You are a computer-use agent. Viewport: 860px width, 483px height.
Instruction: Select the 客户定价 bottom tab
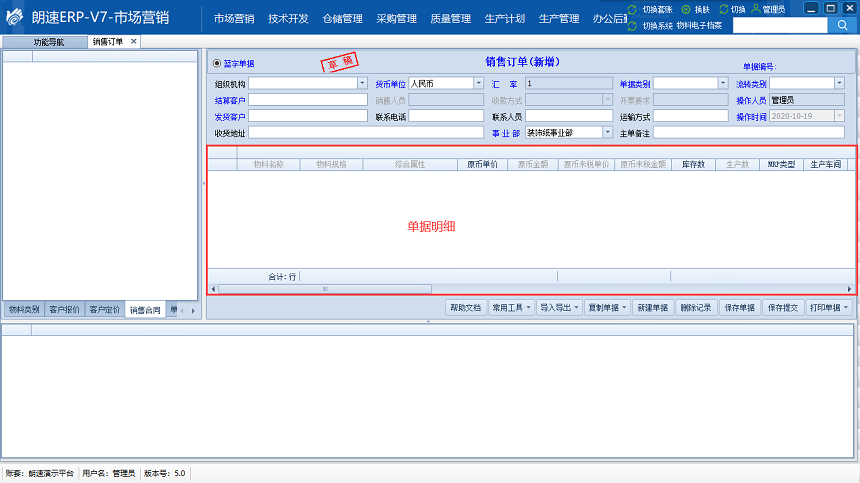104,310
